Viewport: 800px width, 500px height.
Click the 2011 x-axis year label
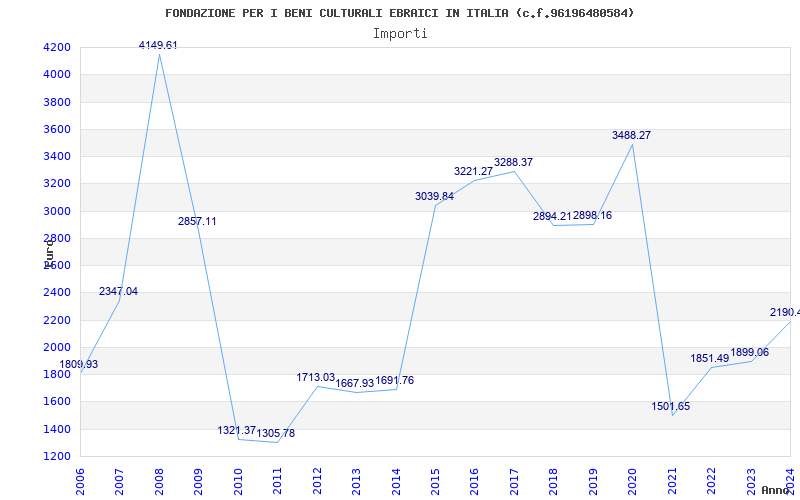(x=277, y=481)
